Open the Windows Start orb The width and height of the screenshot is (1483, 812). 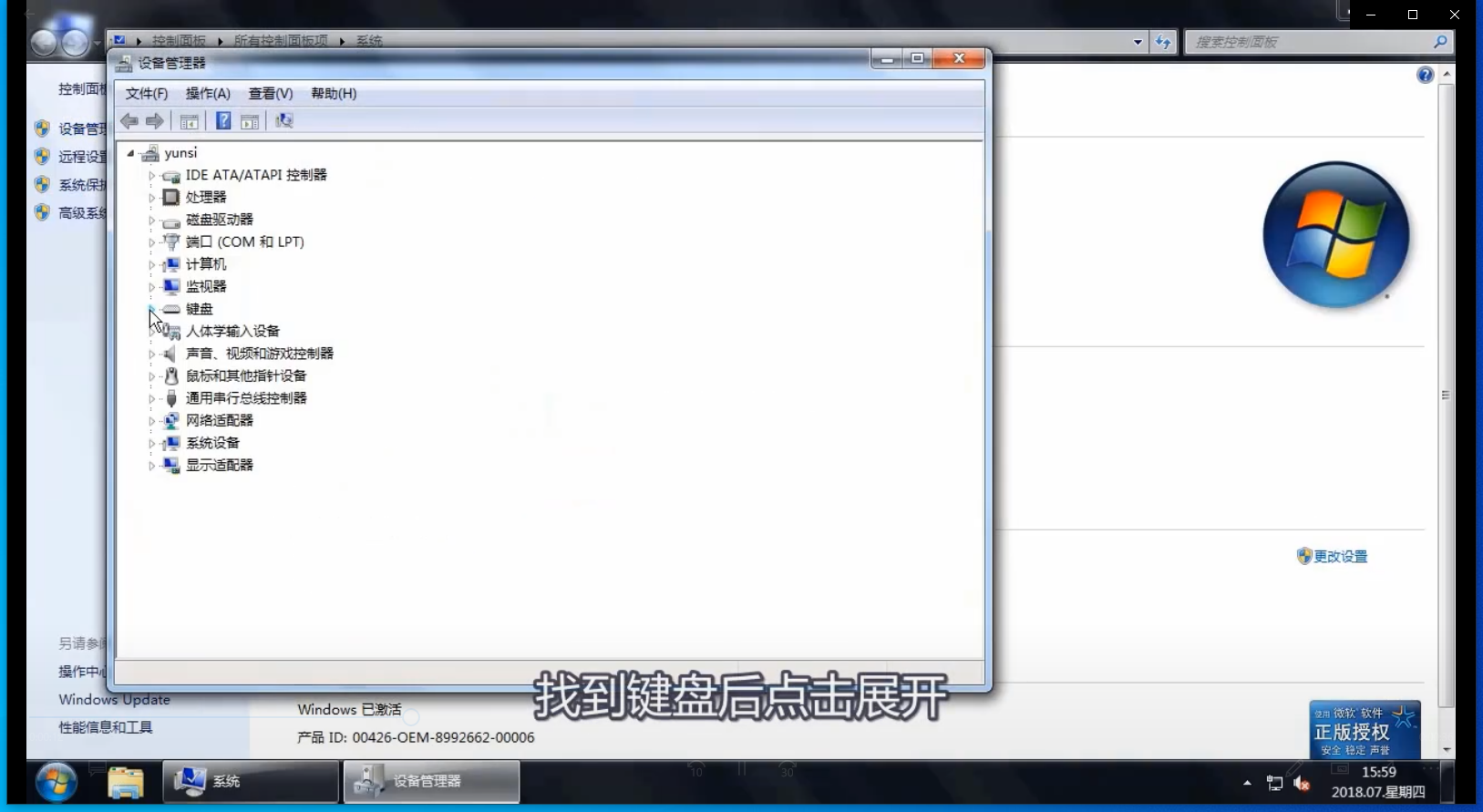click(x=56, y=783)
